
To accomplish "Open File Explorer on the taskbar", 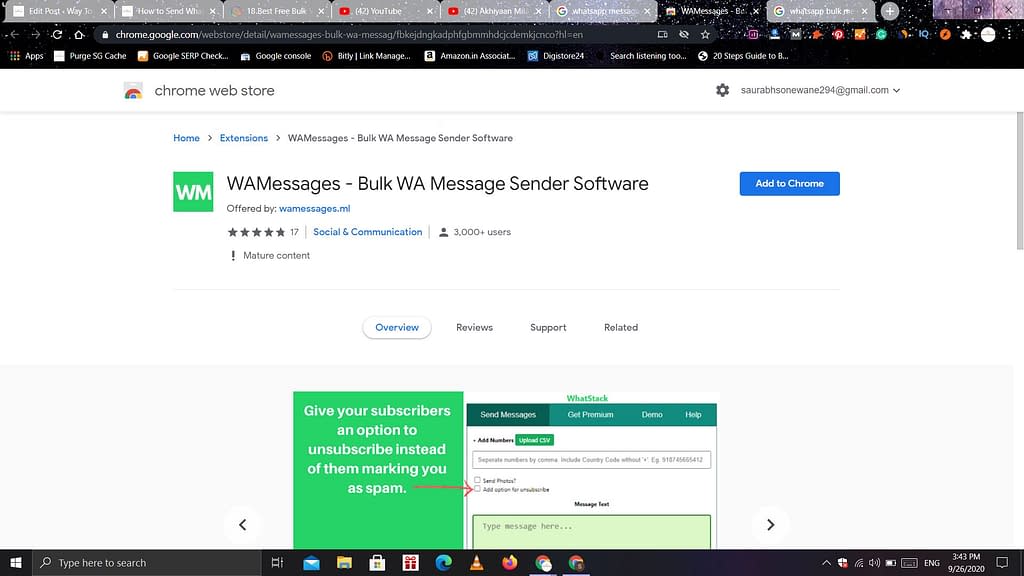I will [344, 562].
